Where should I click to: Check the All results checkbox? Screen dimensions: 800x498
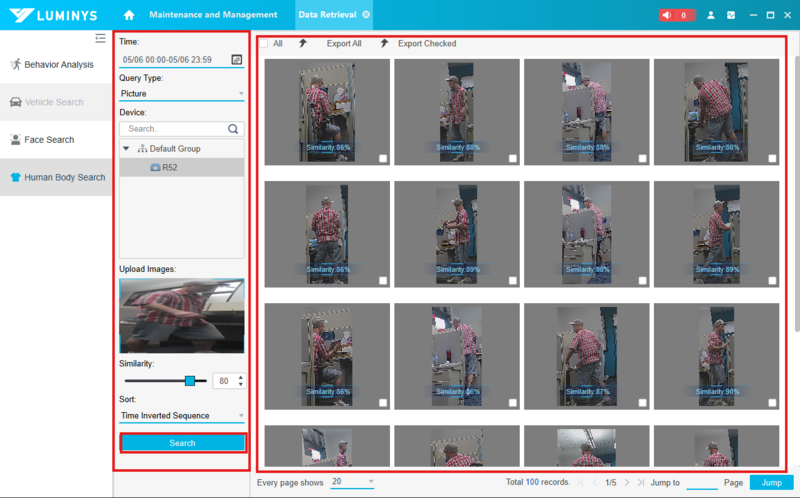[264, 44]
